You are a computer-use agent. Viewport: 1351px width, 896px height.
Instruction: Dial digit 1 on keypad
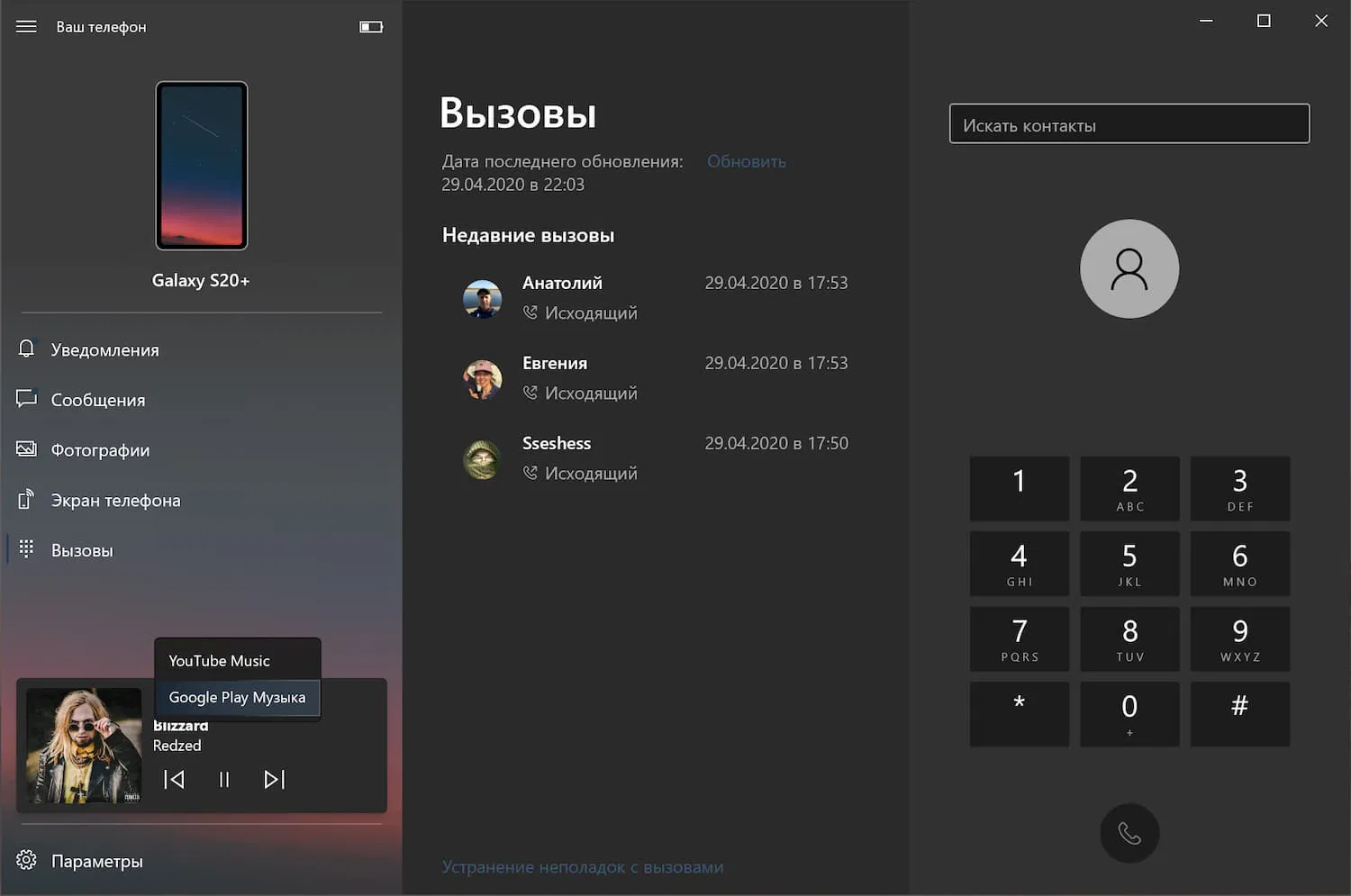pos(1020,488)
